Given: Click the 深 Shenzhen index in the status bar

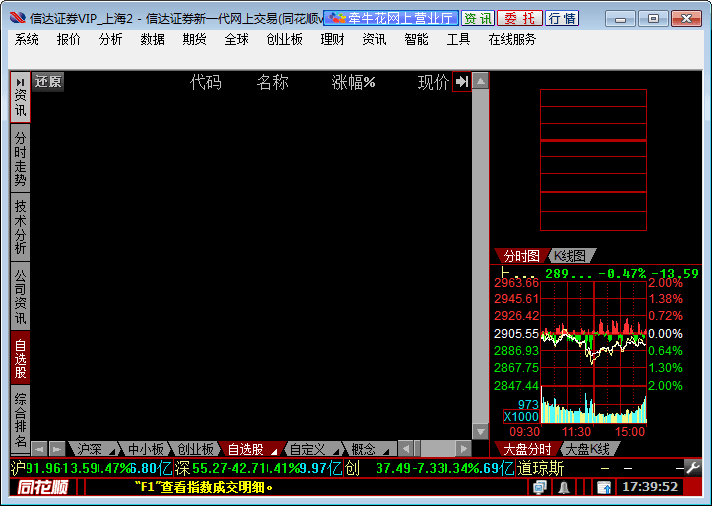Looking at the screenshot, I should tap(258, 468).
